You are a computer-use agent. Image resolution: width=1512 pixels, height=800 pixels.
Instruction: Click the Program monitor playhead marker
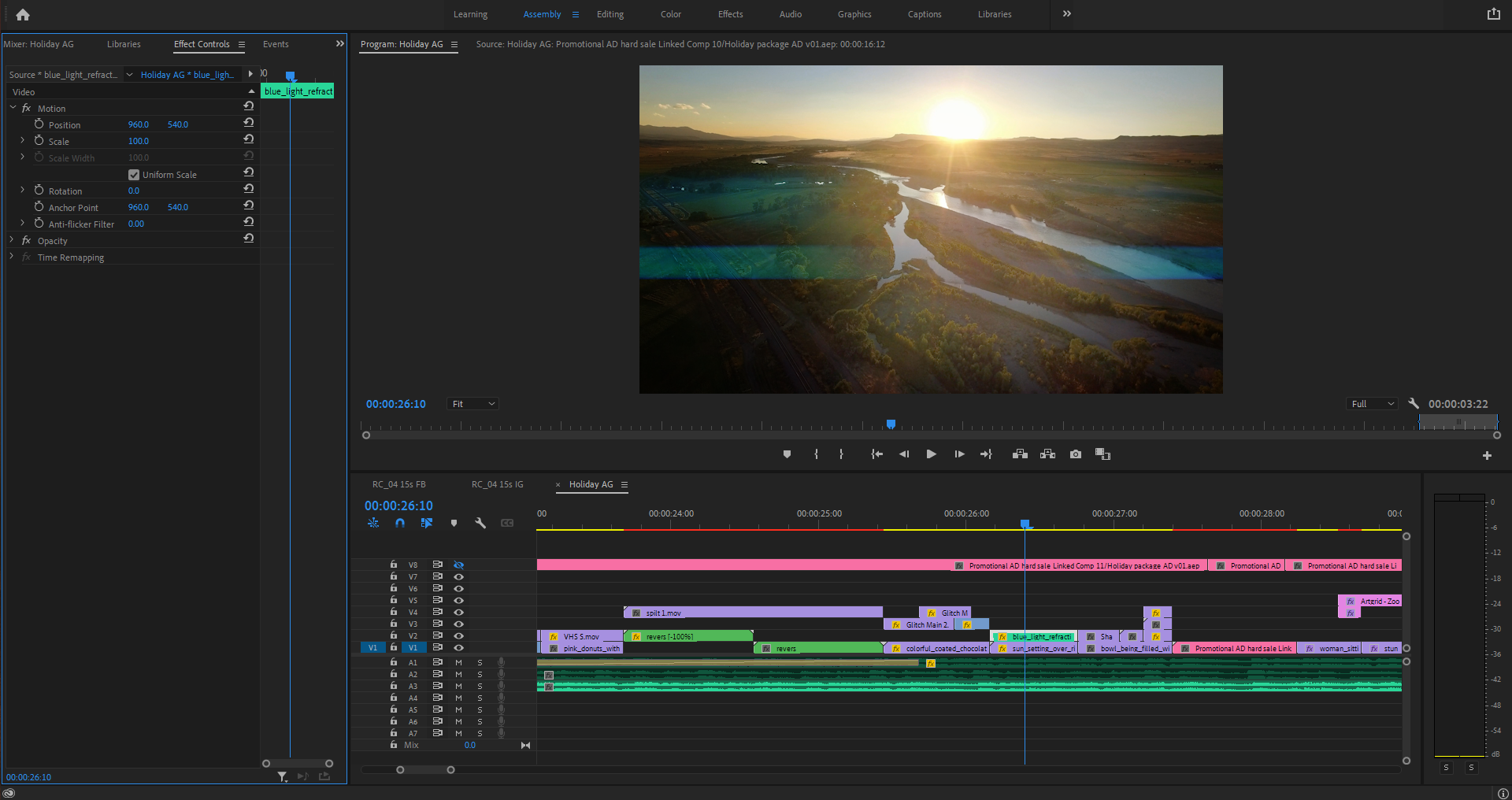click(x=891, y=424)
